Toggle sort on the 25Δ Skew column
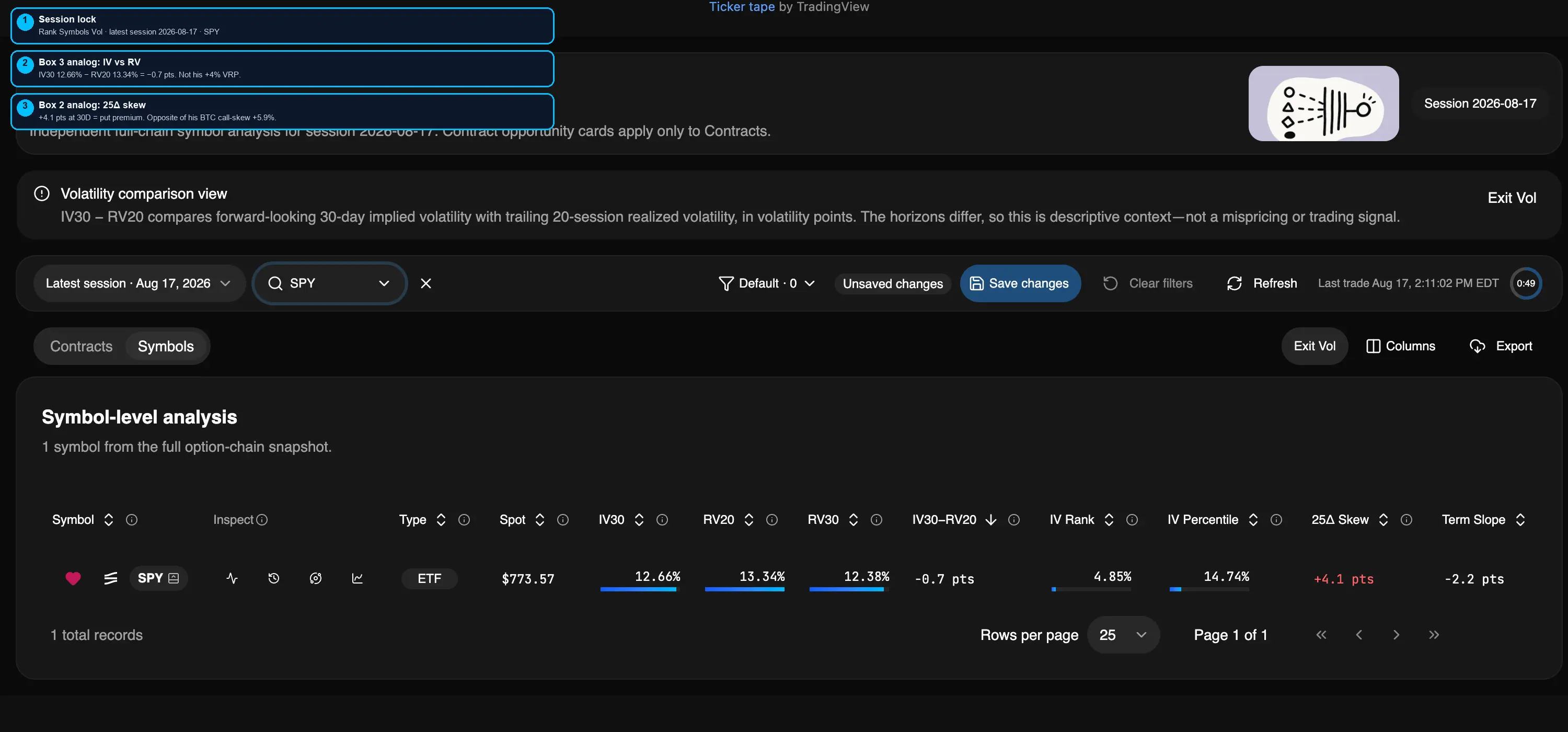Viewport: 1568px width, 732px height. [1383, 520]
